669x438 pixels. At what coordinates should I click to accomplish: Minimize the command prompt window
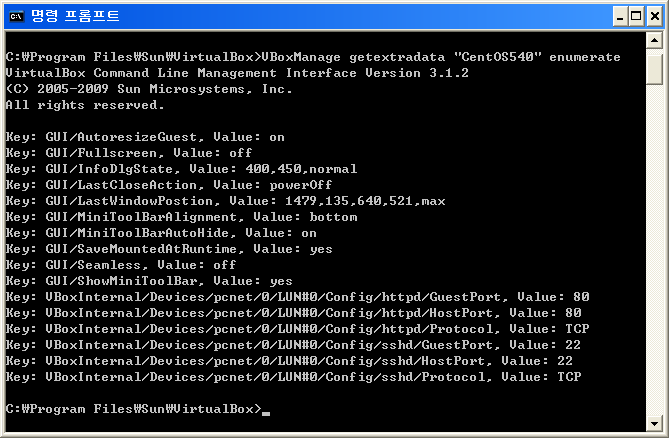[620, 17]
